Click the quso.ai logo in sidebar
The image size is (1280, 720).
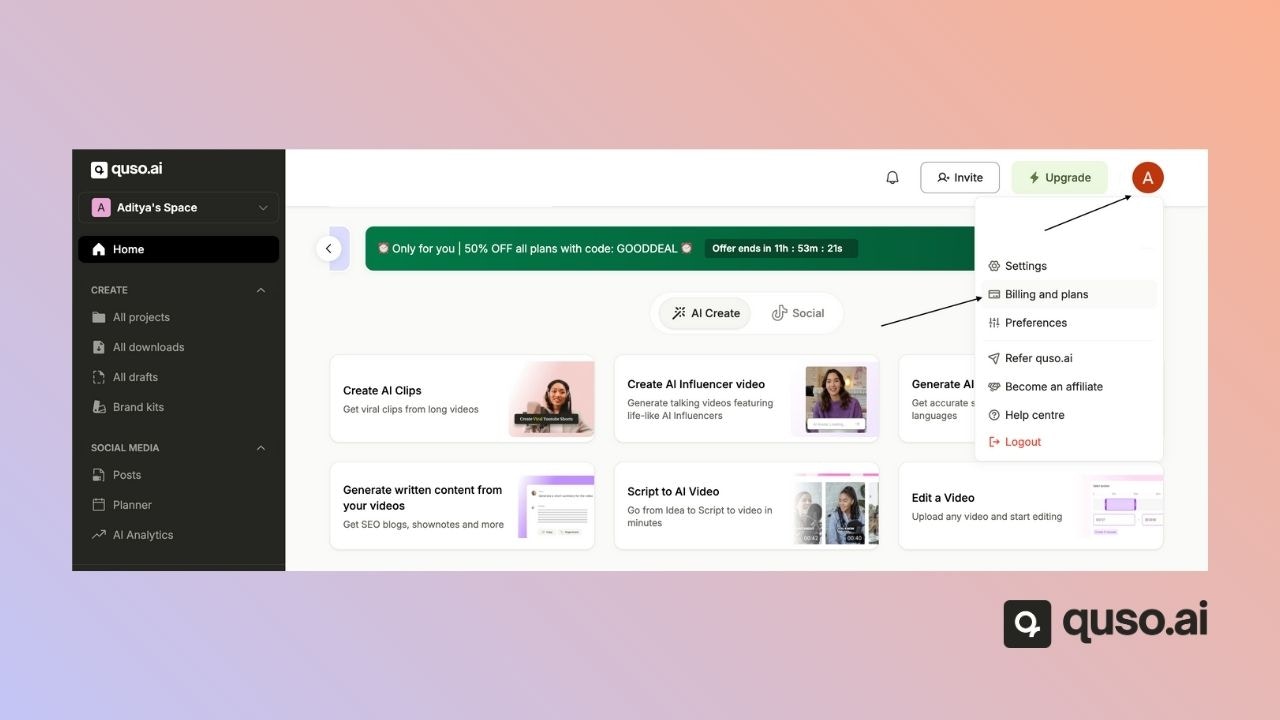click(x=126, y=169)
